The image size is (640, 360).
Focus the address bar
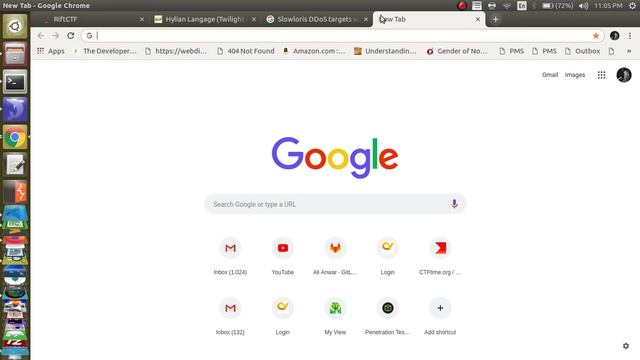click(342, 36)
